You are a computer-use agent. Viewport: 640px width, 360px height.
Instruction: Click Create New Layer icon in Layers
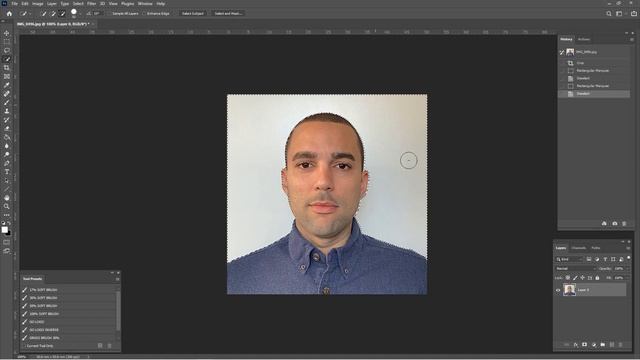[612, 345]
